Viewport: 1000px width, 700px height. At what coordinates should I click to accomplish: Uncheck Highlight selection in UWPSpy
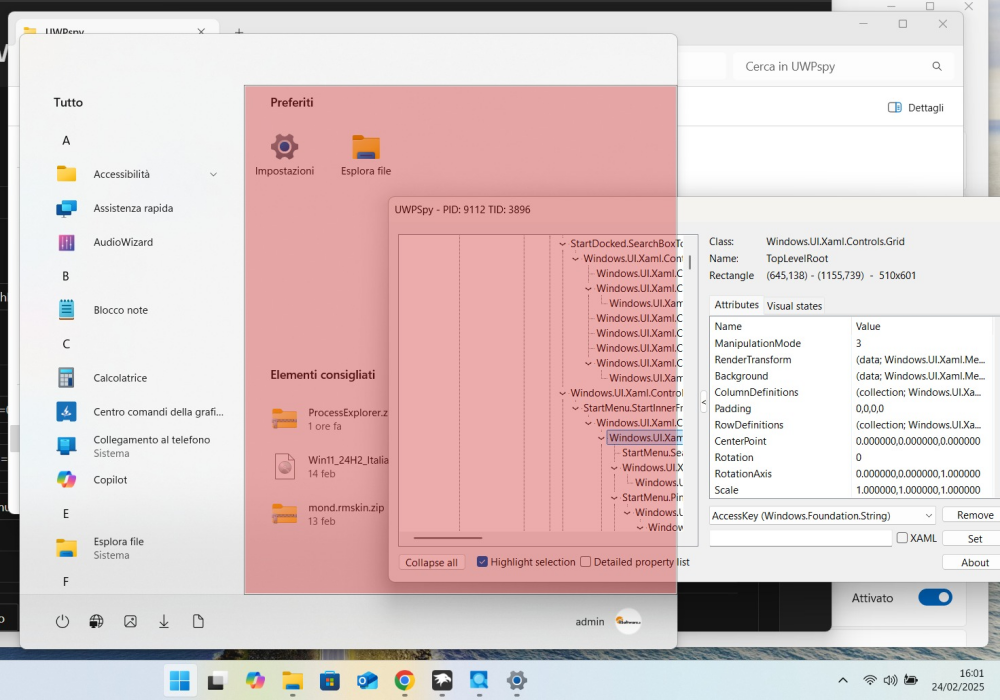482,562
